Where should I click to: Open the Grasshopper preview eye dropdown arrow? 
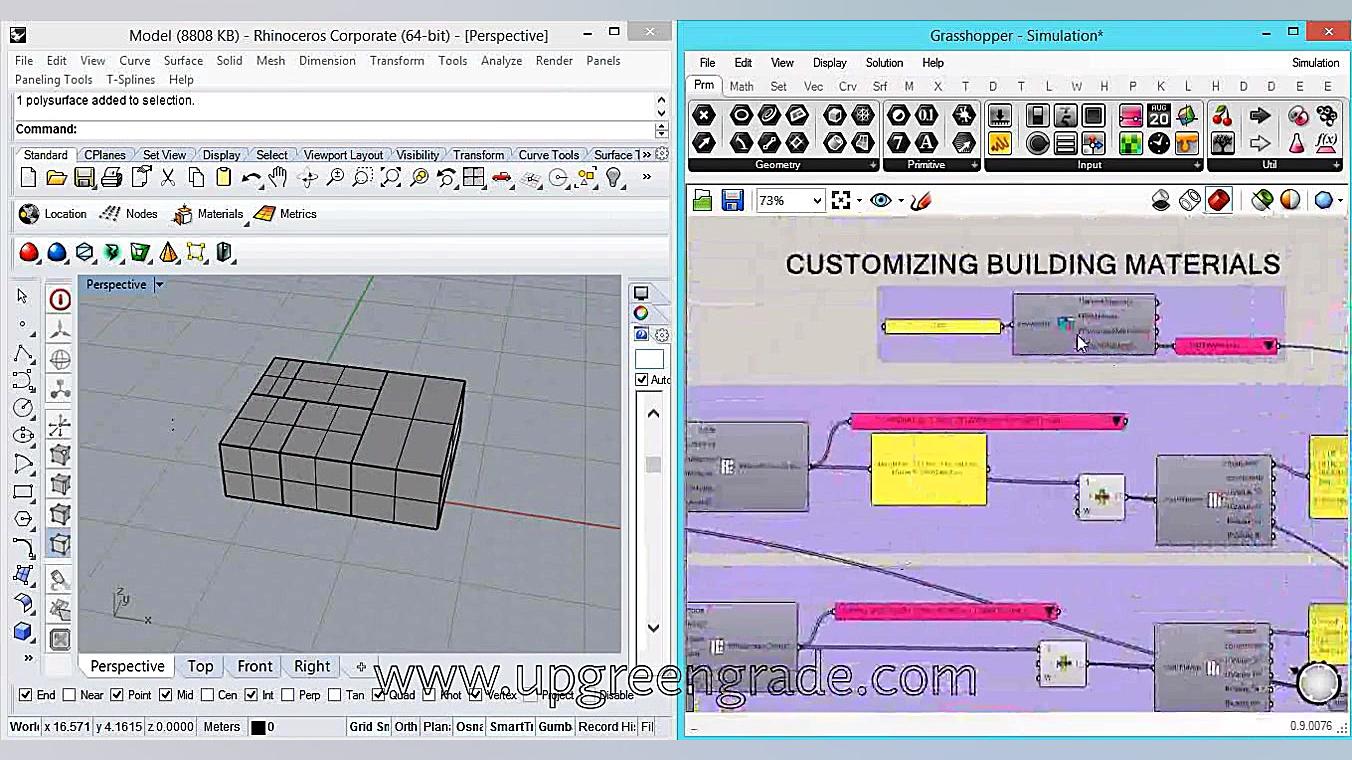point(901,201)
